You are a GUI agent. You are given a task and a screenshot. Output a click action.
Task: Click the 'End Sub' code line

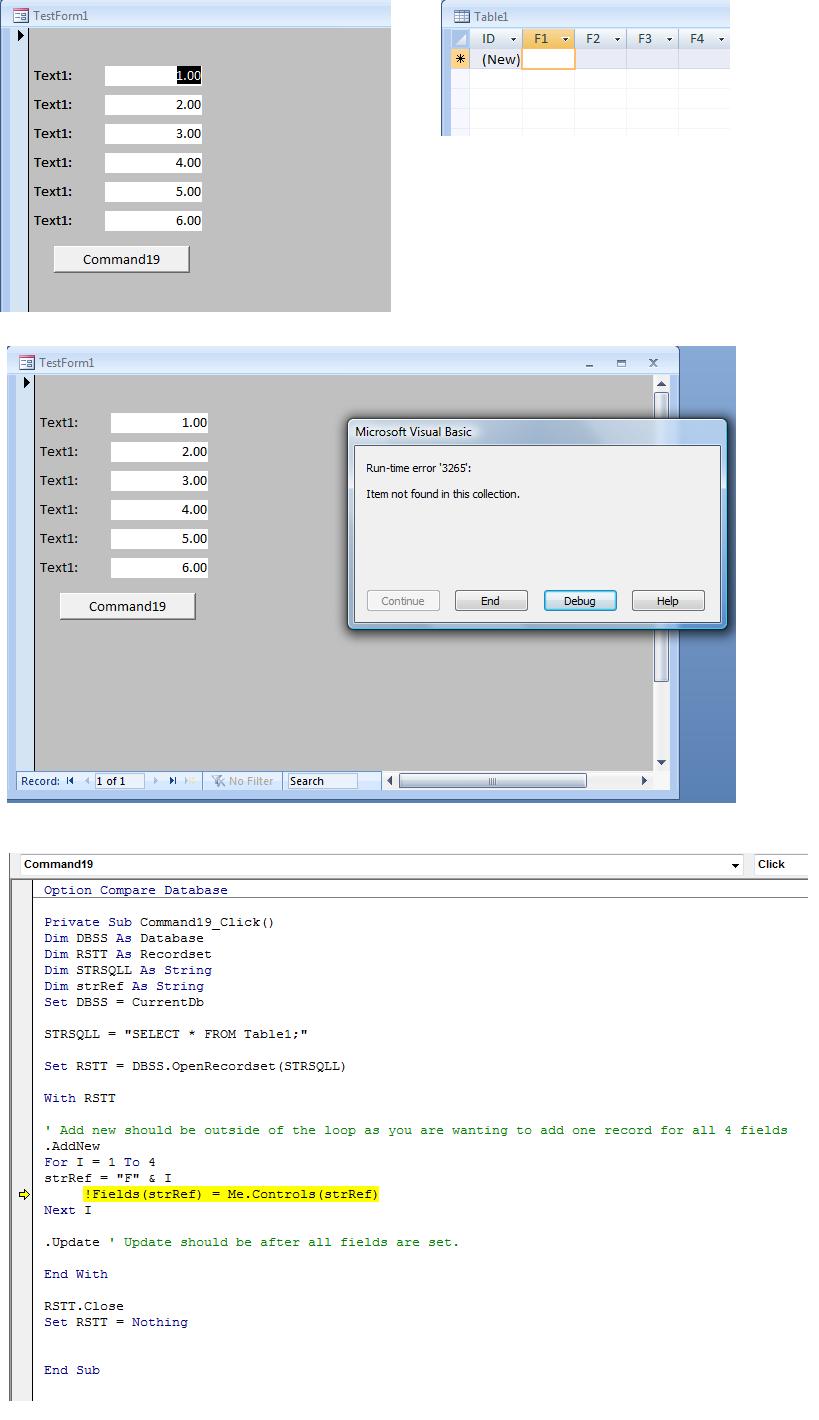click(x=72, y=1370)
